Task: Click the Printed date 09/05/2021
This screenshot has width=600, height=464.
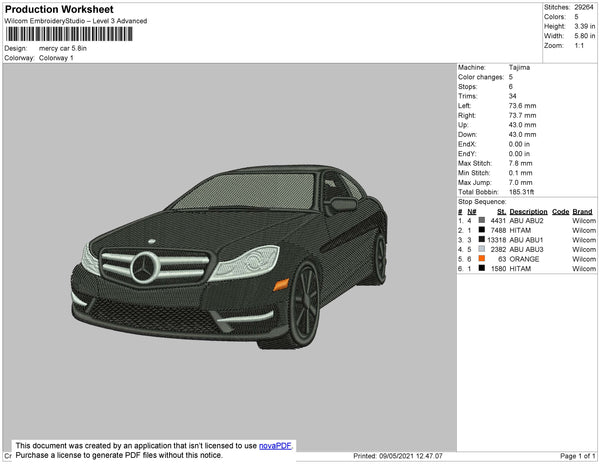Action: coord(396,456)
